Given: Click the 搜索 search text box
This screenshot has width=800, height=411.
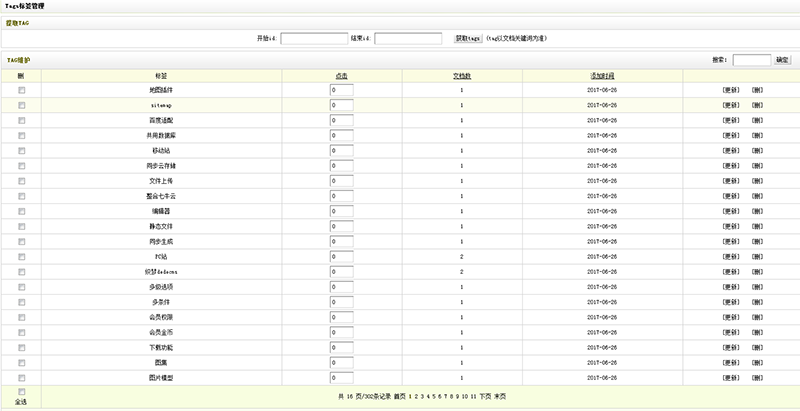Looking at the screenshot, I should [x=751, y=60].
